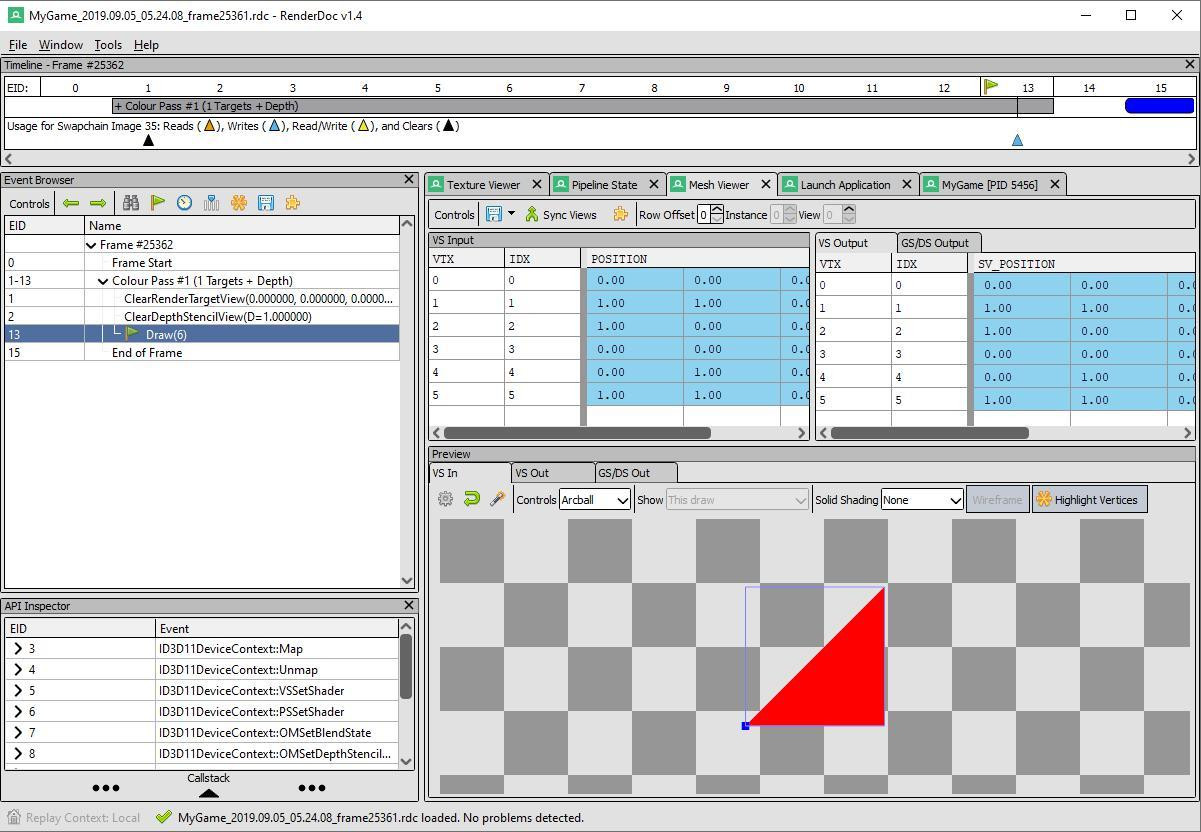Click the Row Offset input field
Viewport: 1201px width, 832px height.
(x=705, y=214)
